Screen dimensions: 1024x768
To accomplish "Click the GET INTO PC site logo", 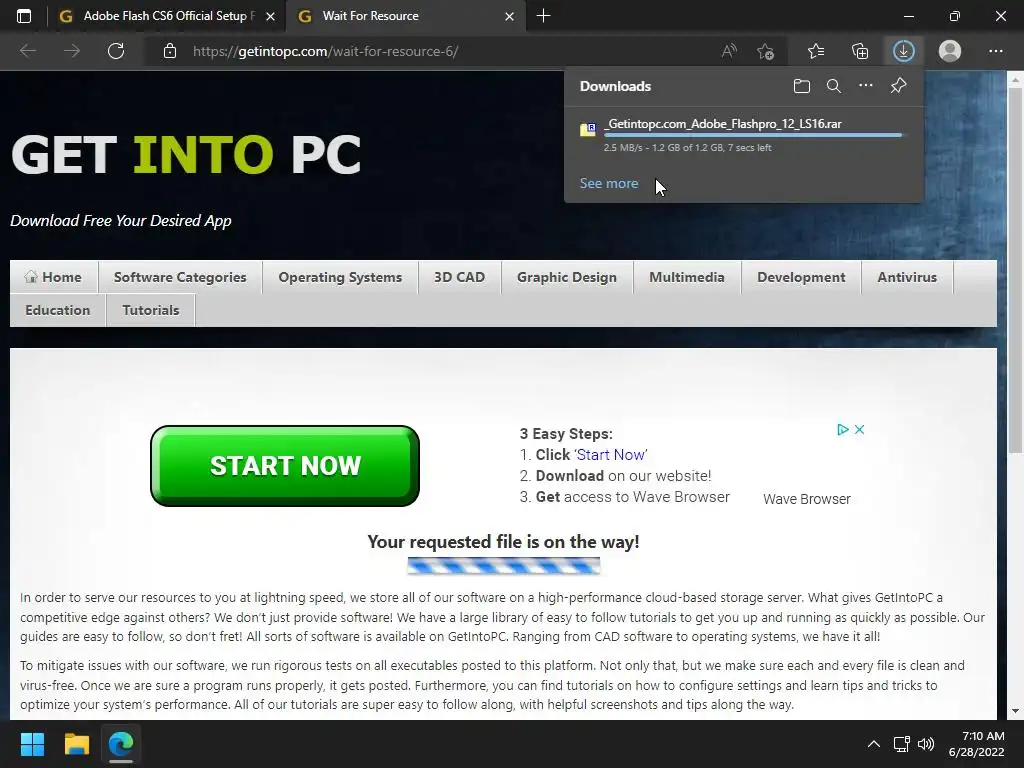I will click(x=185, y=155).
